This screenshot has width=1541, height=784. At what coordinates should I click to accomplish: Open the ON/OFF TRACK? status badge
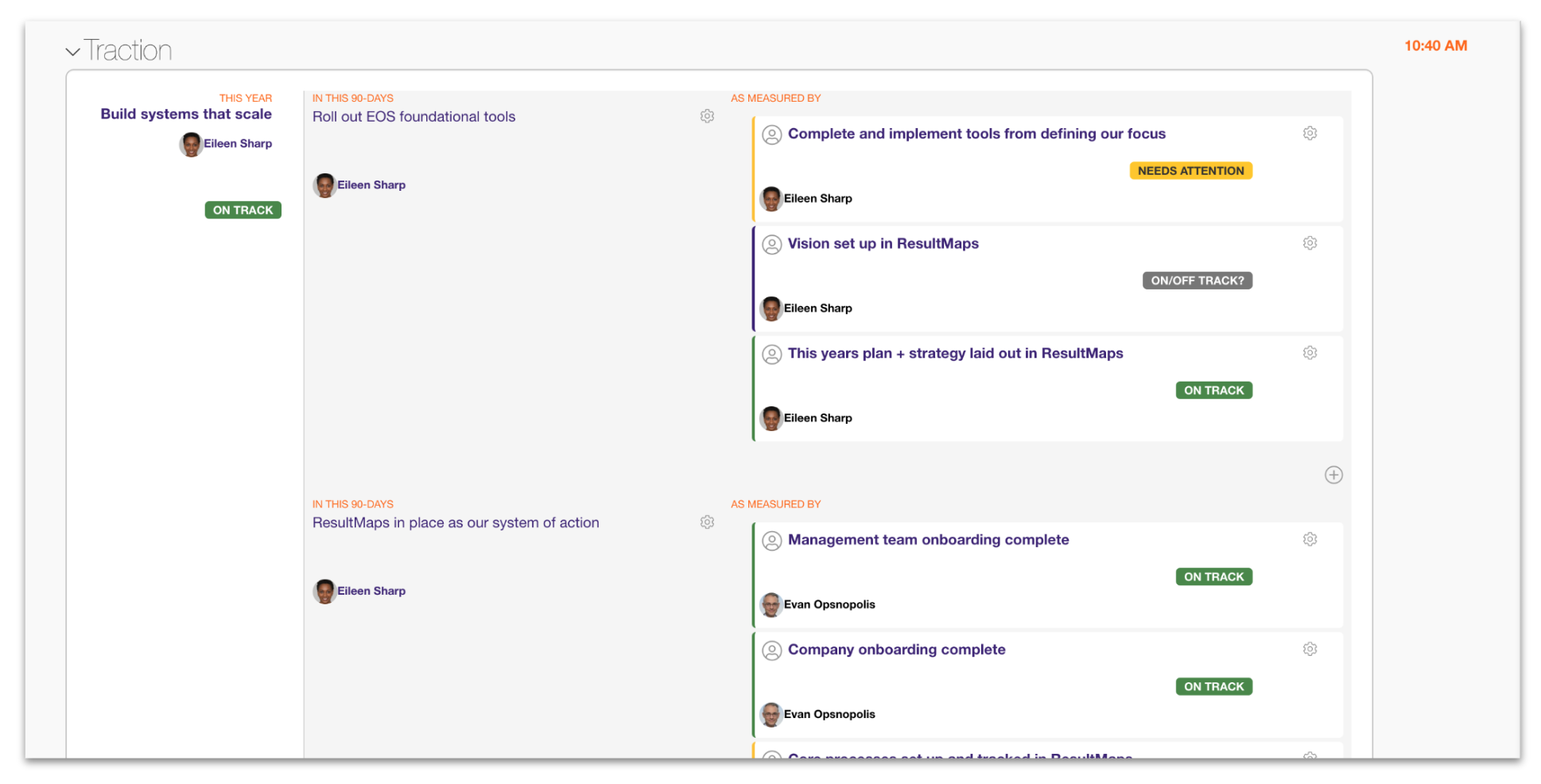coord(1197,281)
